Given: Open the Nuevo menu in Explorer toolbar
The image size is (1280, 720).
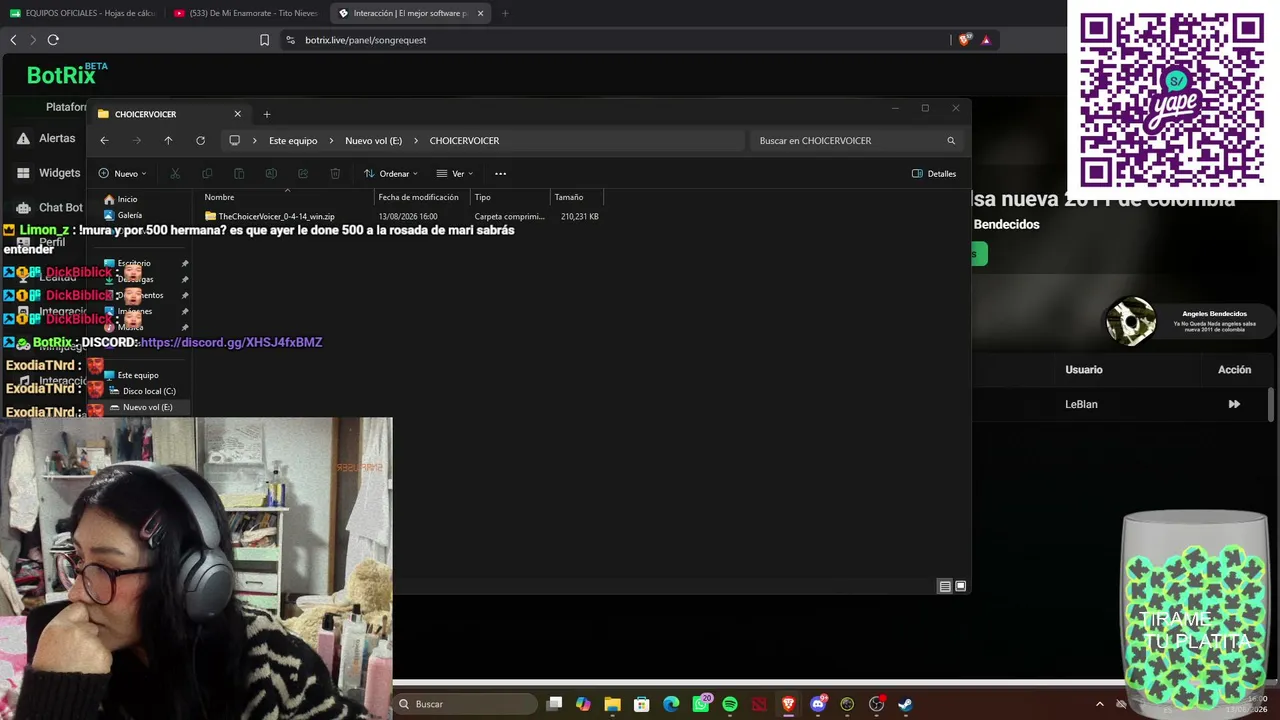Looking at the screenshot, I should 123,174.
